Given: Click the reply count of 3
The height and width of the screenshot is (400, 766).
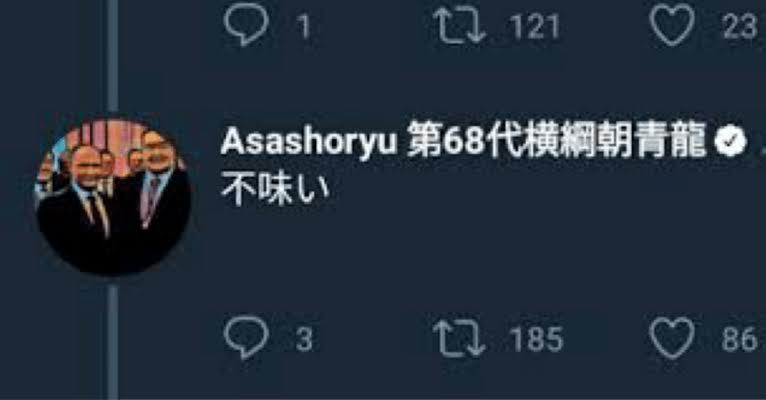Looking at the screenshot, I should pyautogui.click(x=304, y=339).
